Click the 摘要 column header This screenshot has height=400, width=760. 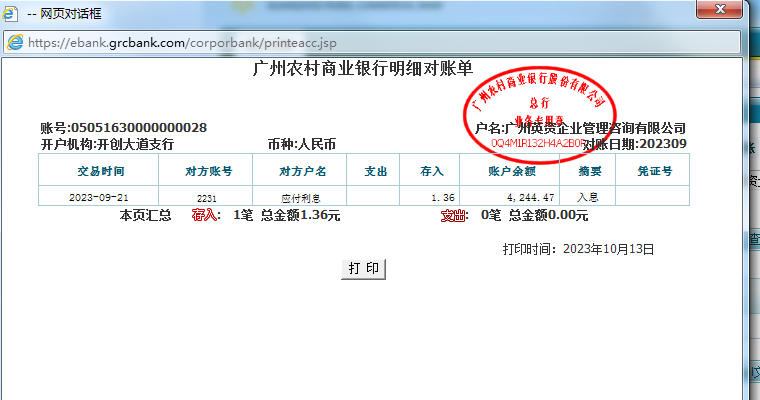click(587, 170)
